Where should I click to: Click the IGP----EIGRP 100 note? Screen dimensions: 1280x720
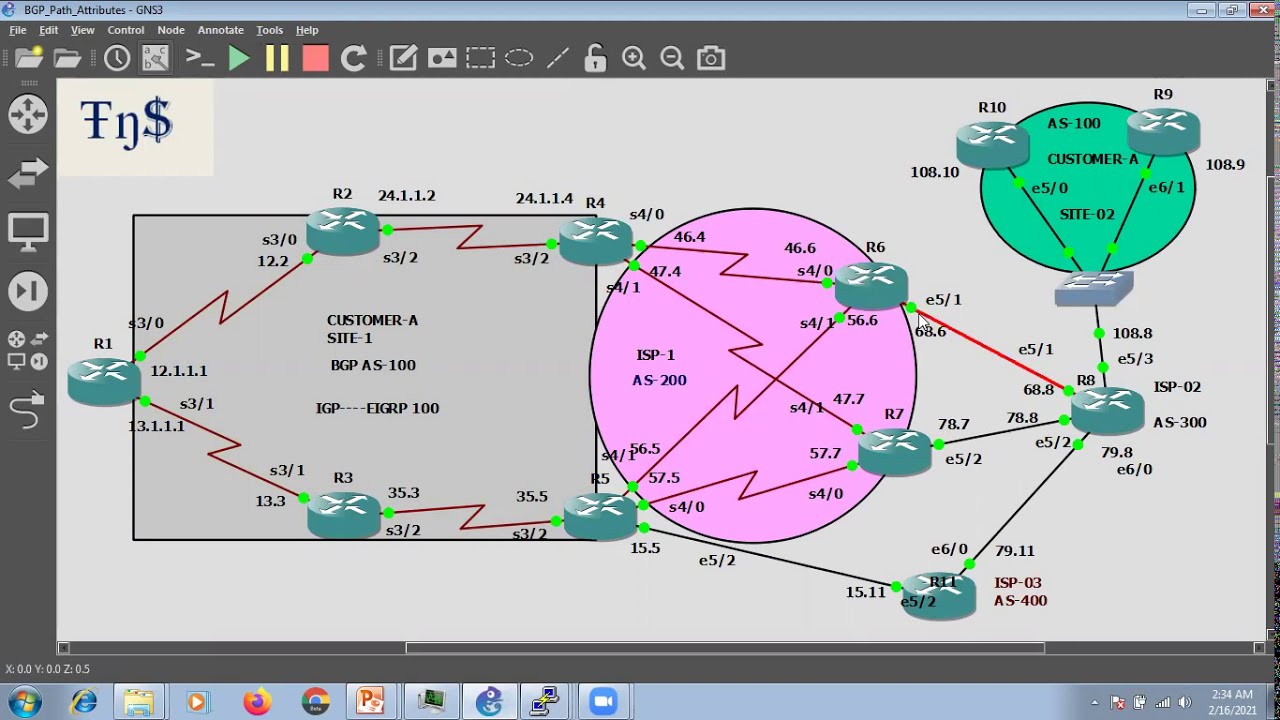pos(377,408)
